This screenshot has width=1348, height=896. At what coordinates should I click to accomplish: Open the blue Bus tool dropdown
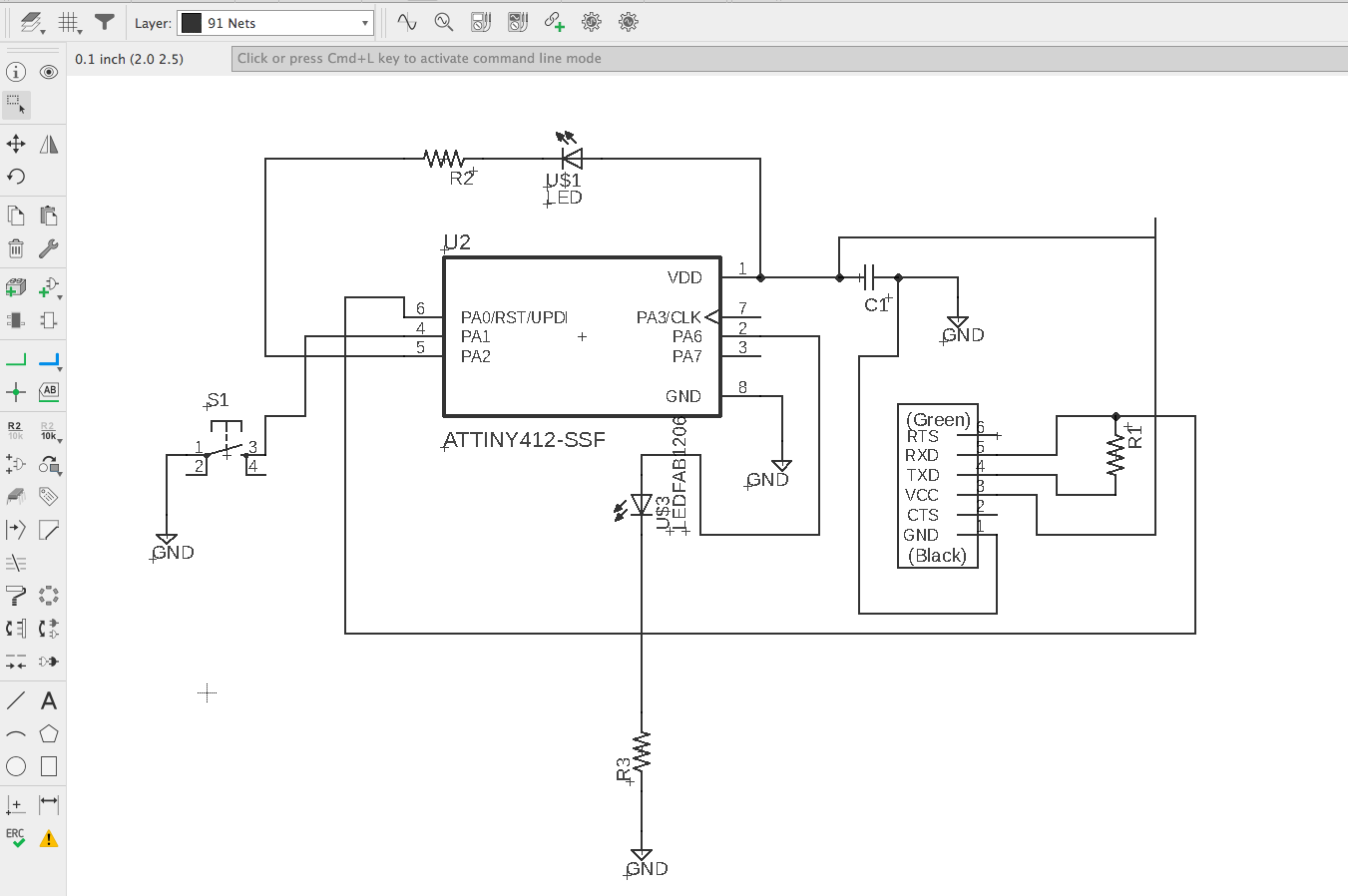(49, 360)
